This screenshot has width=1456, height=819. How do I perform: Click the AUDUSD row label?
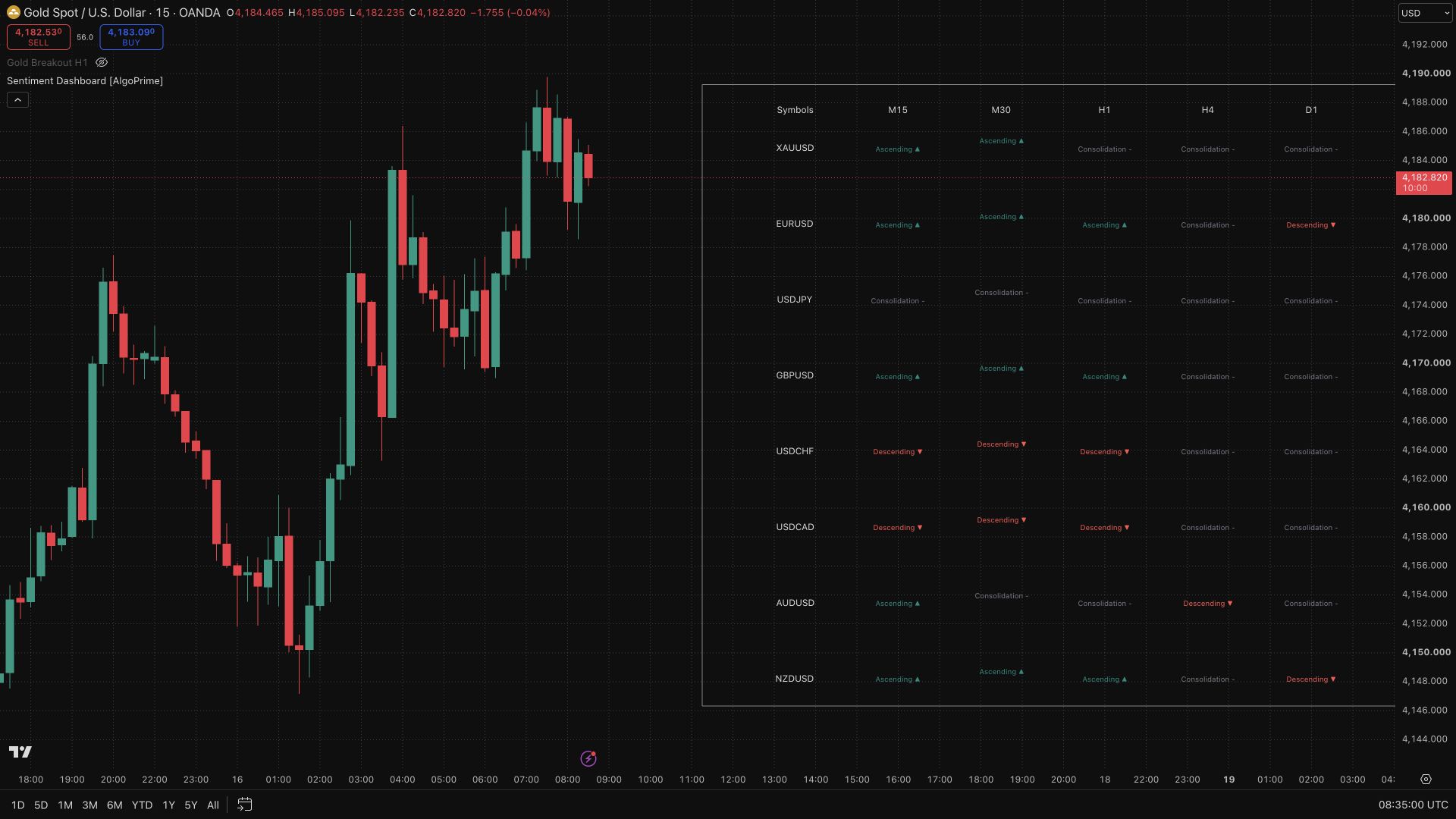coord(795,603)
